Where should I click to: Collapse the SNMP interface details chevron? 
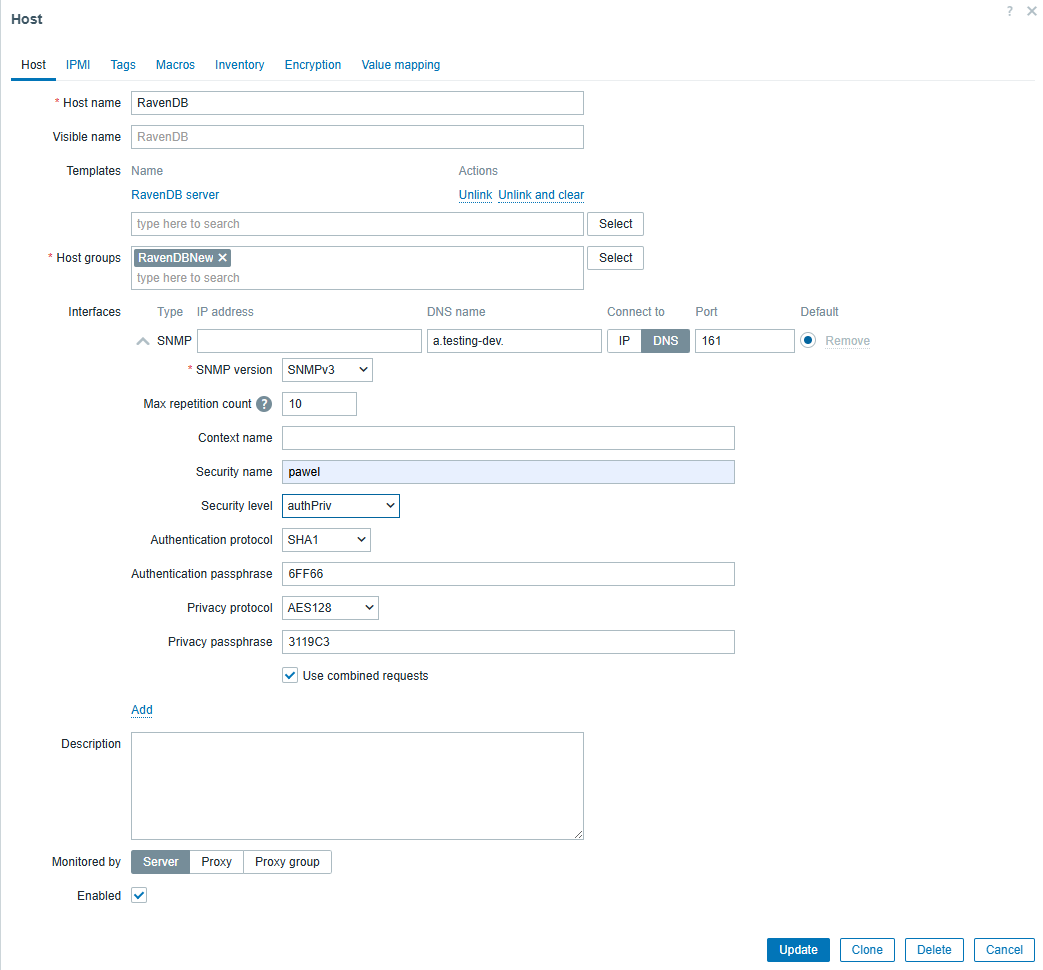tap(142, 341)
